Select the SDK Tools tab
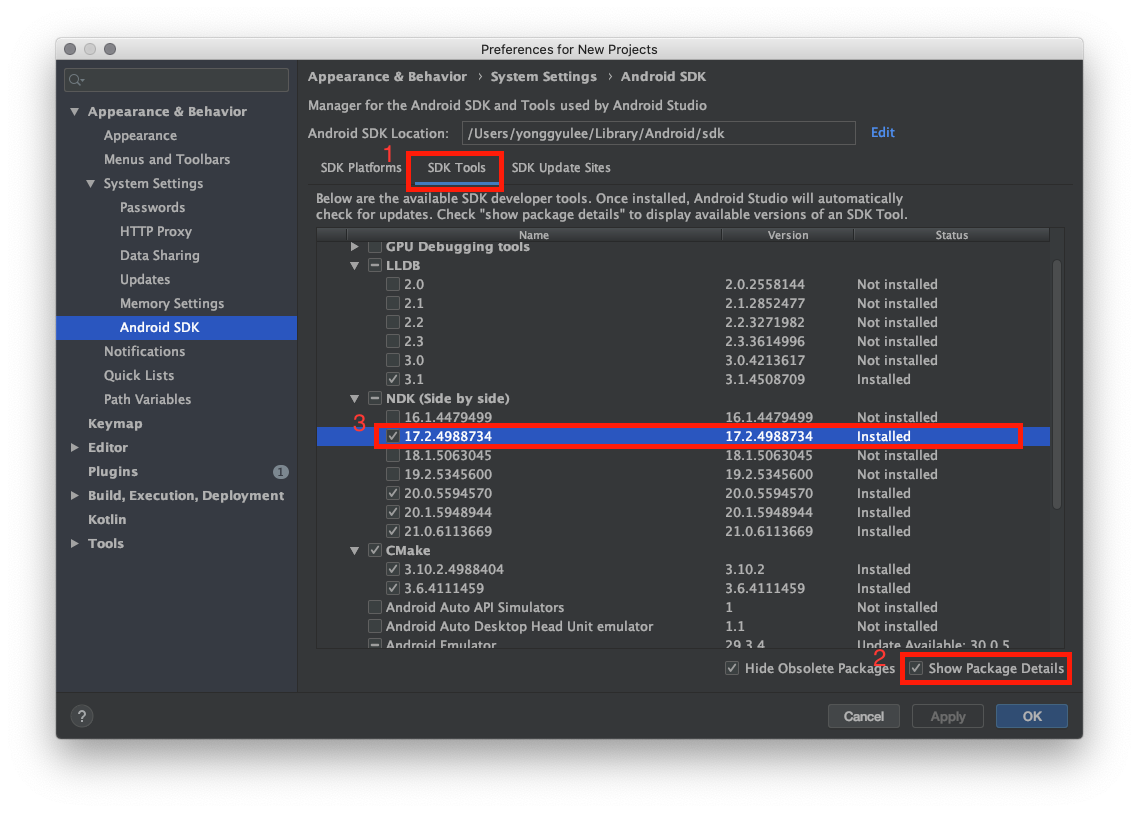Screen dimensions: 1139x813 point(456,168)
